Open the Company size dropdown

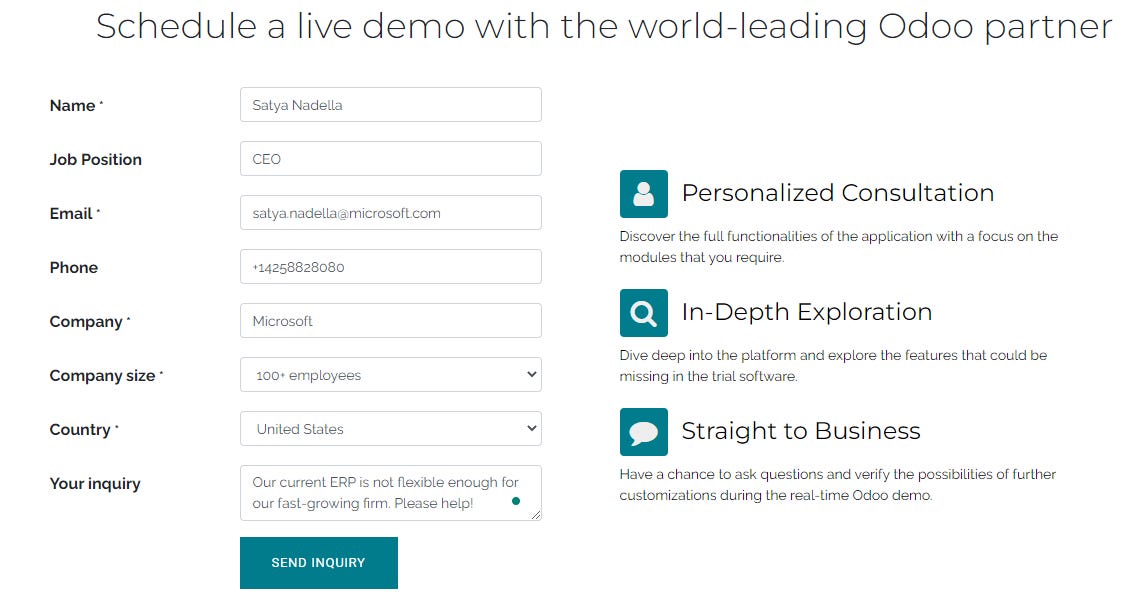[x=391, y=375]
